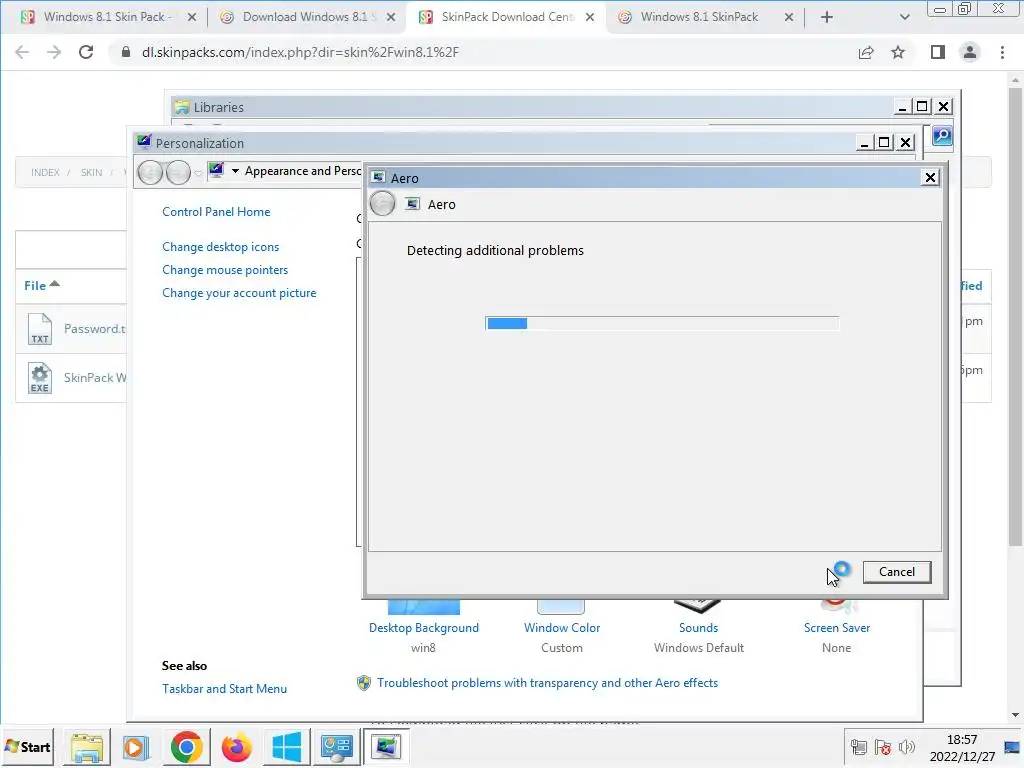Click INDEX breadcrumb on web page
1024x768 pixels.
pyautogui.click(x=45, y=172)
